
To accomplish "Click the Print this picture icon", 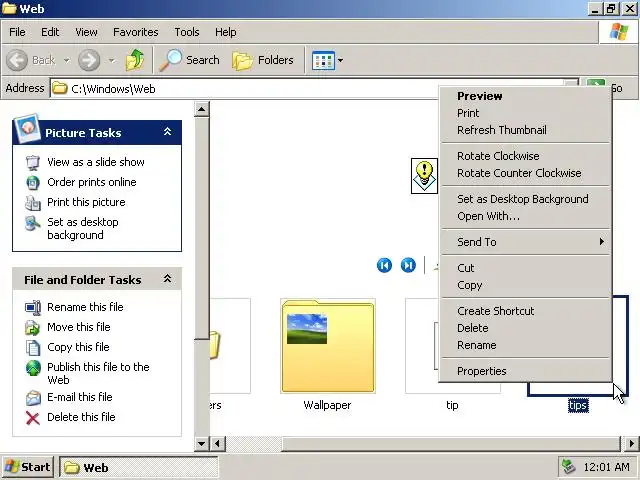I will coord(33,202).
